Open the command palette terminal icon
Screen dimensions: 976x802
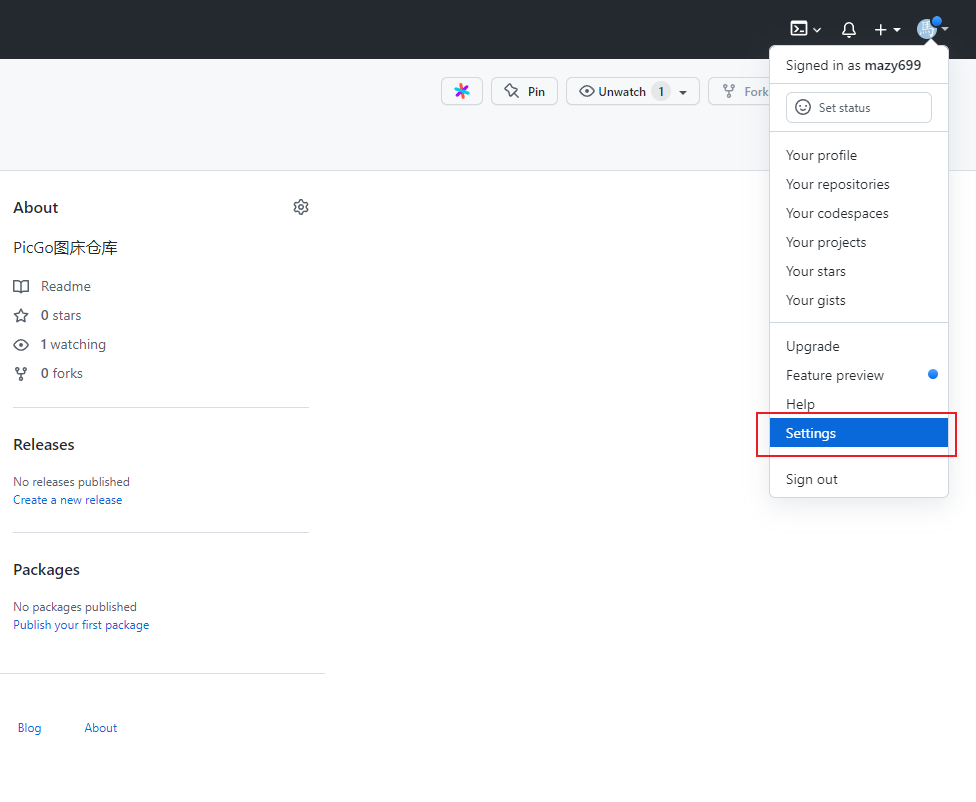(799, 29)
